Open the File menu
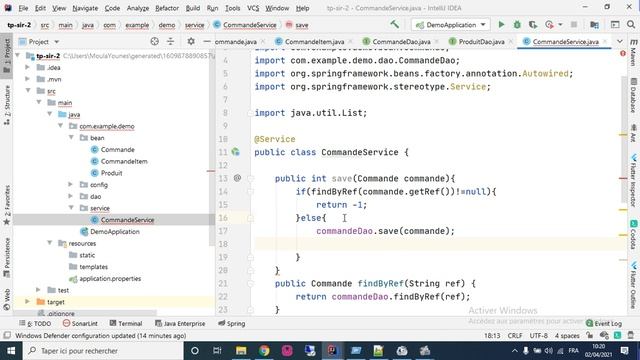Screen dimensions: 640x360 point(23,8)
